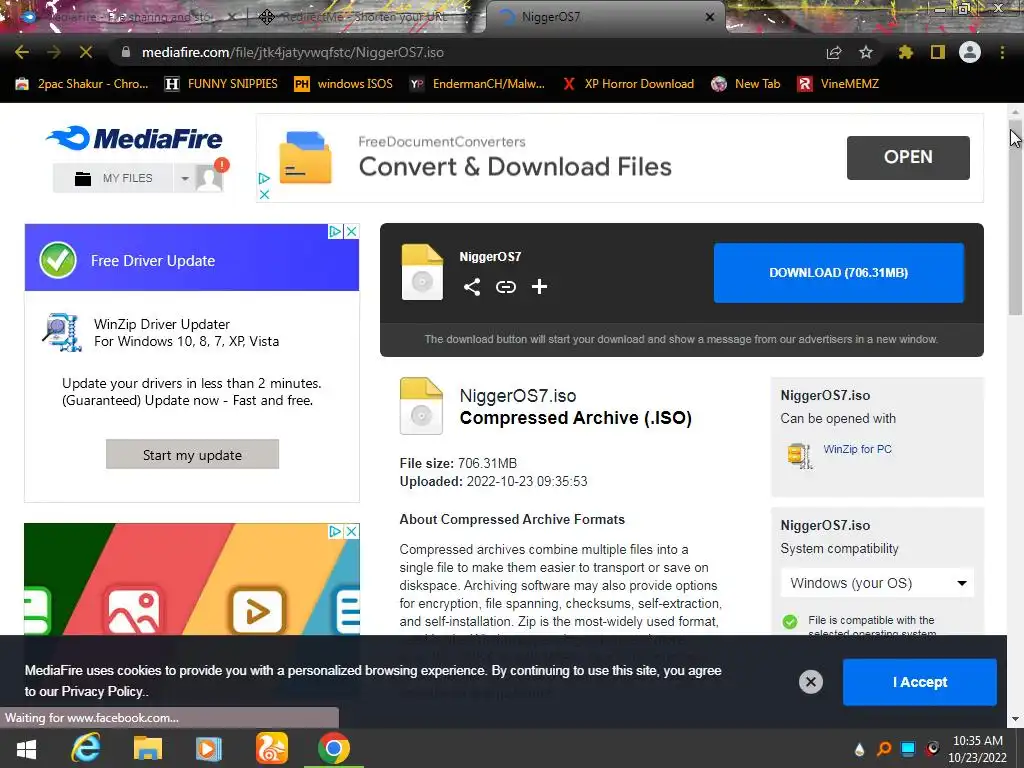Click the I Accept cookie button

[920, 682]
